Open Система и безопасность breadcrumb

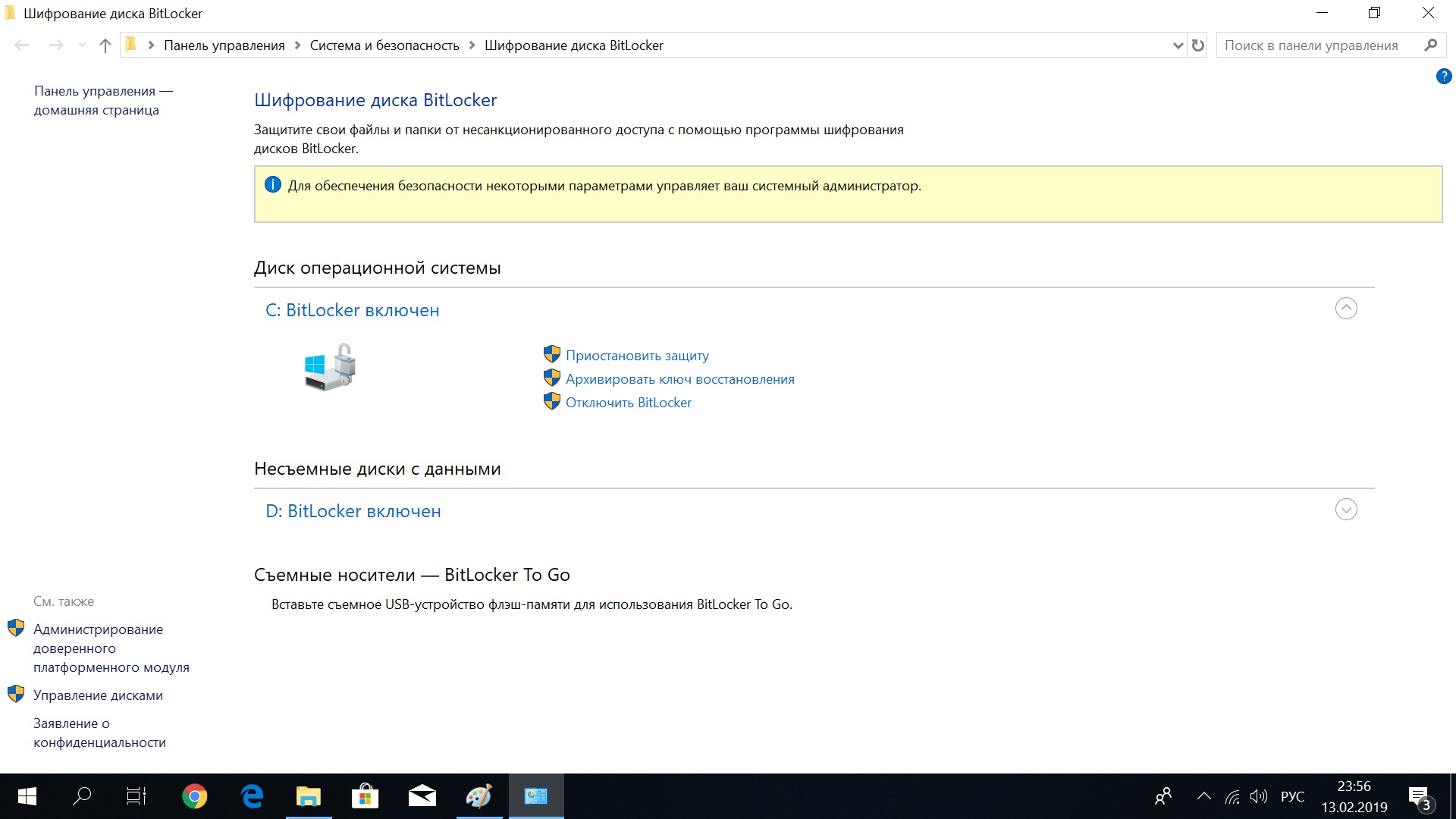point(384,45)
